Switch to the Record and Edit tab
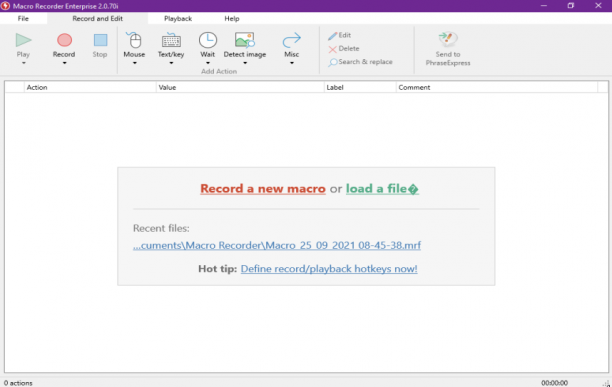Screen dimensions: 612x387 click(98, 18)
